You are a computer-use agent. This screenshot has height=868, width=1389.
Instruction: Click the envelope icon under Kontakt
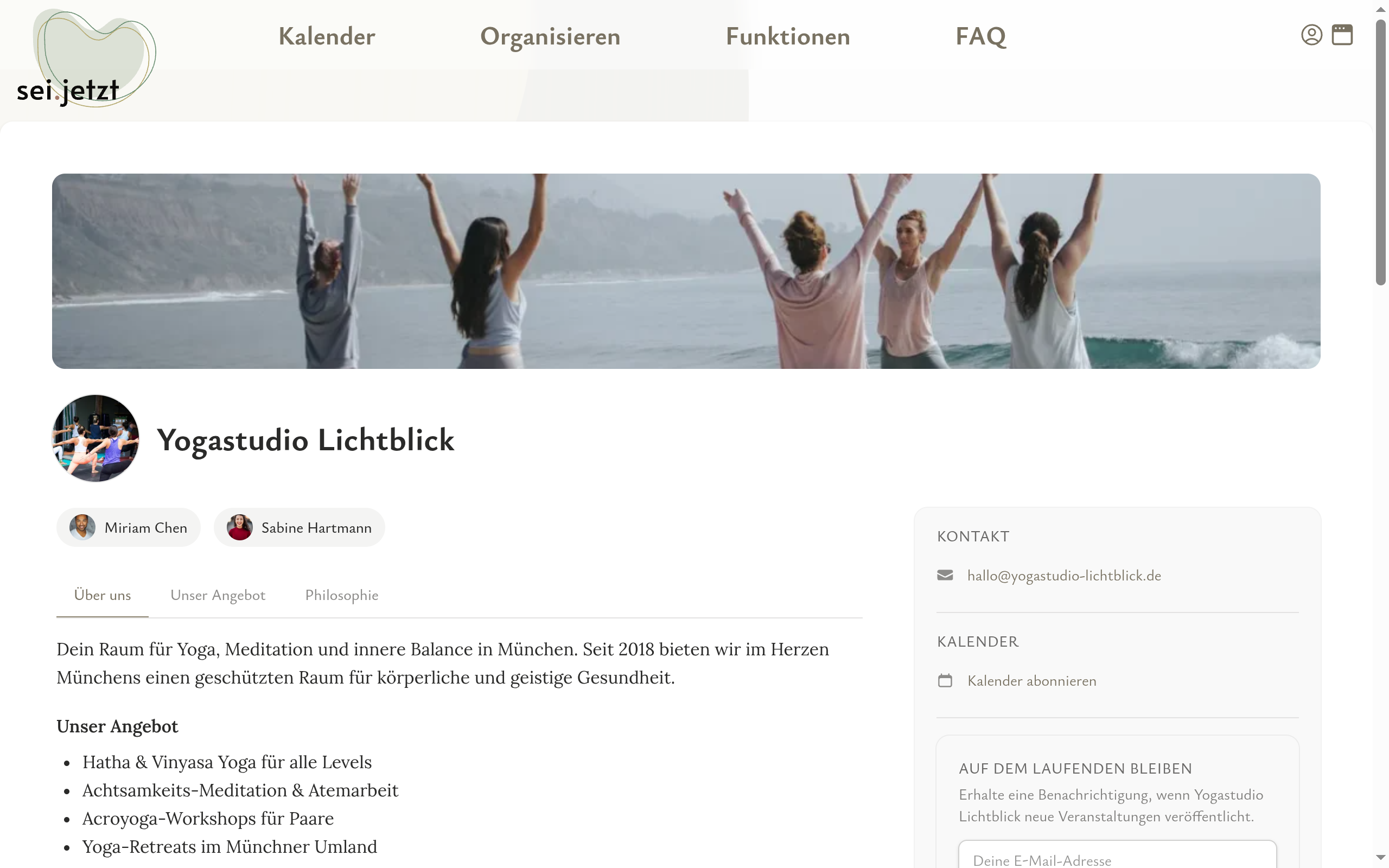pyautogui.click(x=945, y=575)
